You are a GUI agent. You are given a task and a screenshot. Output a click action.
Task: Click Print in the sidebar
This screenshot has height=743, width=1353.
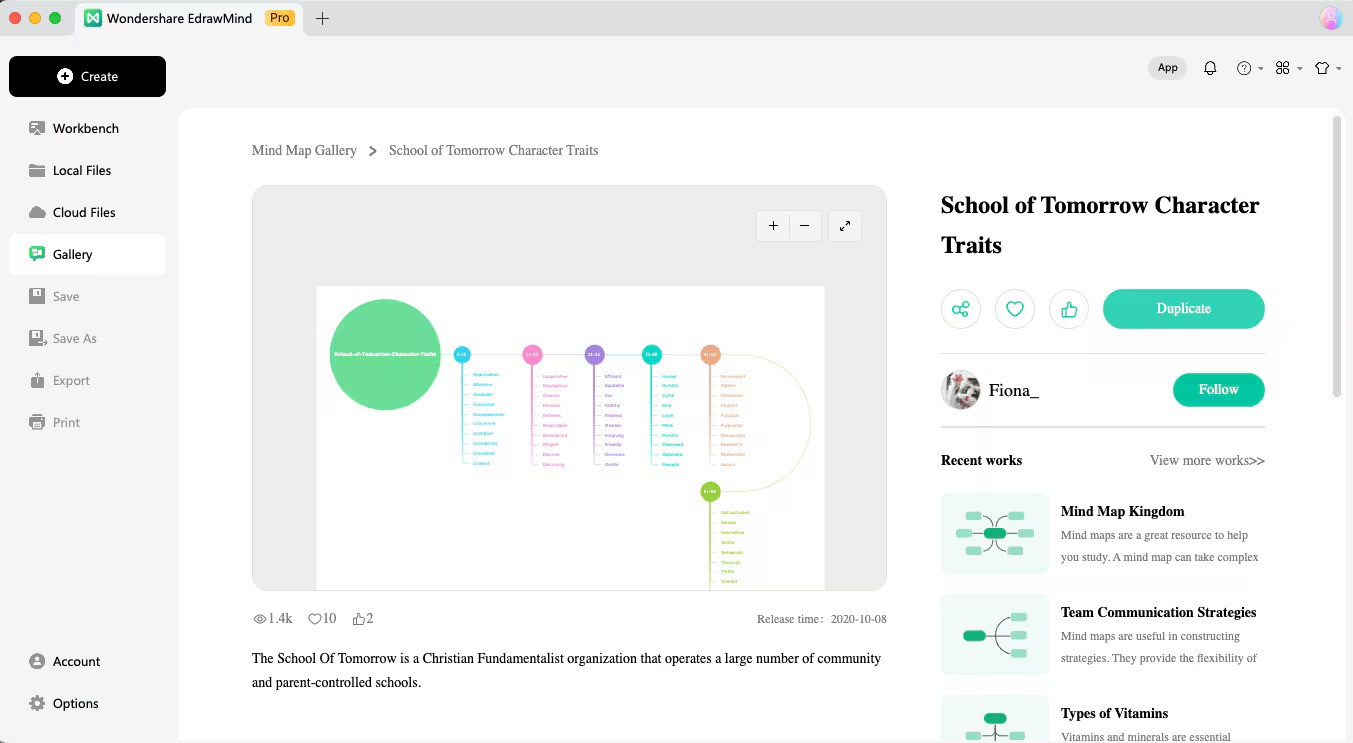pos(87,422)
